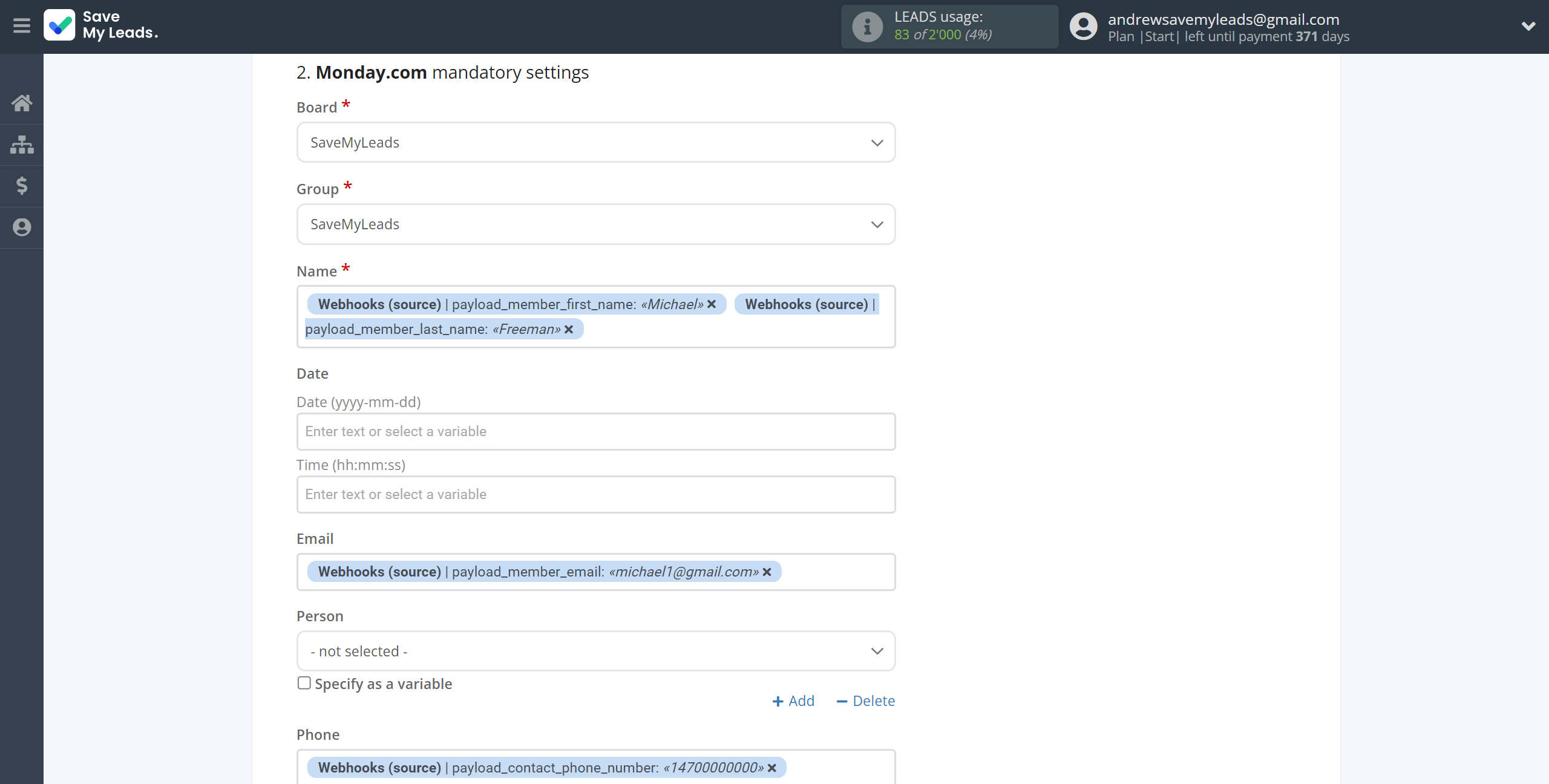This screenshot has height=784, width=1549.
Task: Focus the Date (yyyy-mm-dd) input field
Action: click(x=596, y=432)
